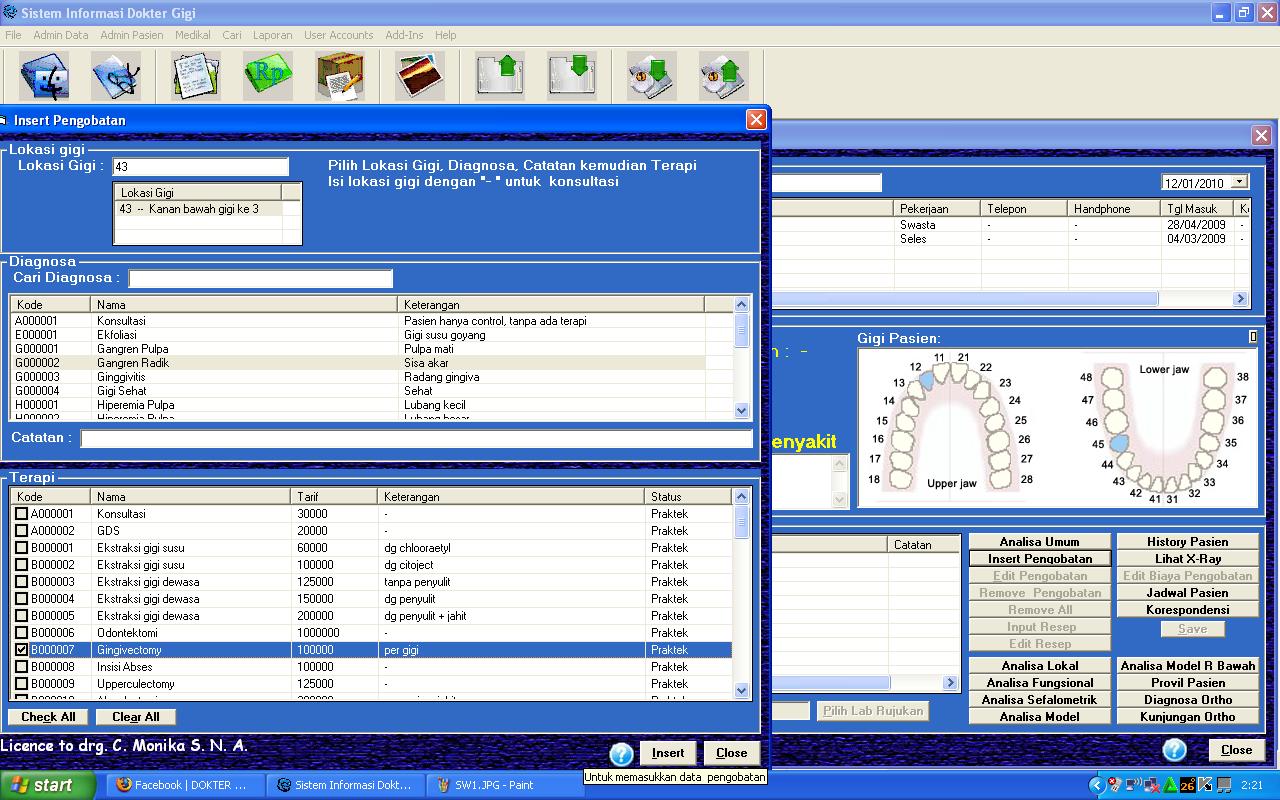Viewport: 1280px width, 800px height.
Task: Click Insert to add the treatment
Action: (x=668, y=753)
